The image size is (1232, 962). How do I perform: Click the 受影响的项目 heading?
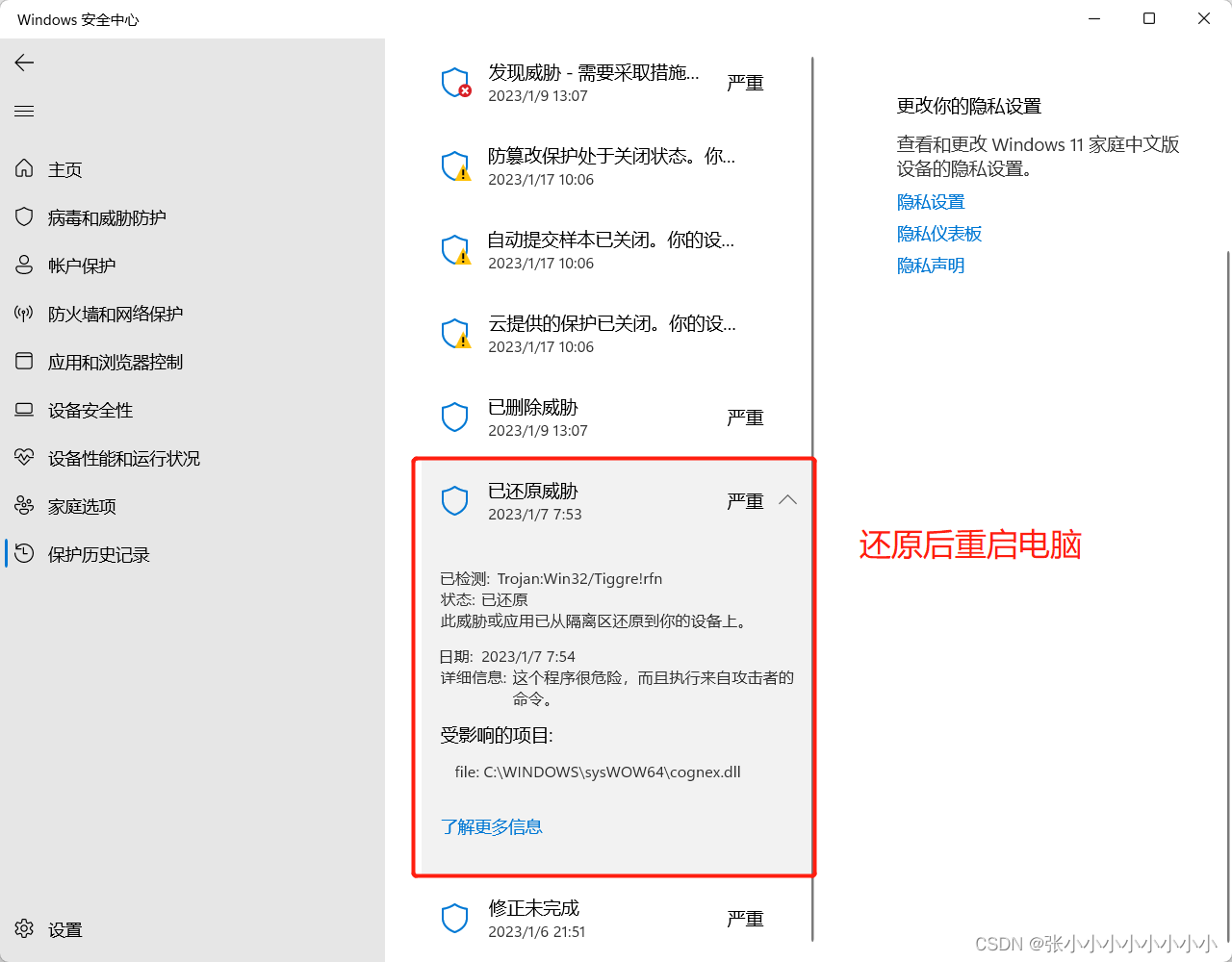coord(497,736)
